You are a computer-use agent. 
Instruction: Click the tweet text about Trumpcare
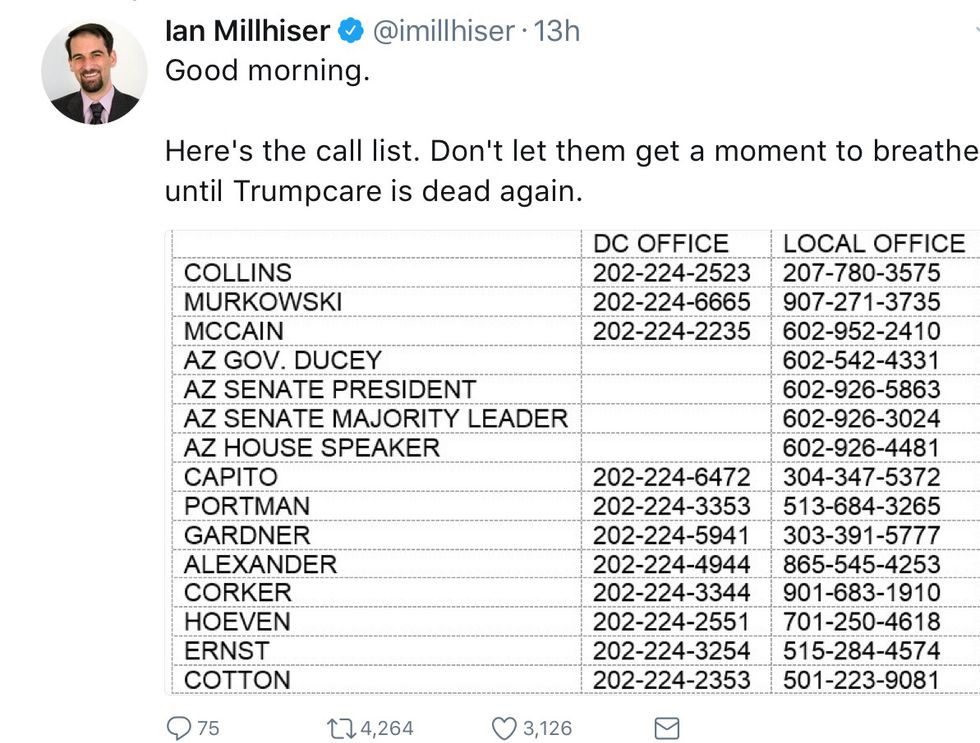pos(570,171)
